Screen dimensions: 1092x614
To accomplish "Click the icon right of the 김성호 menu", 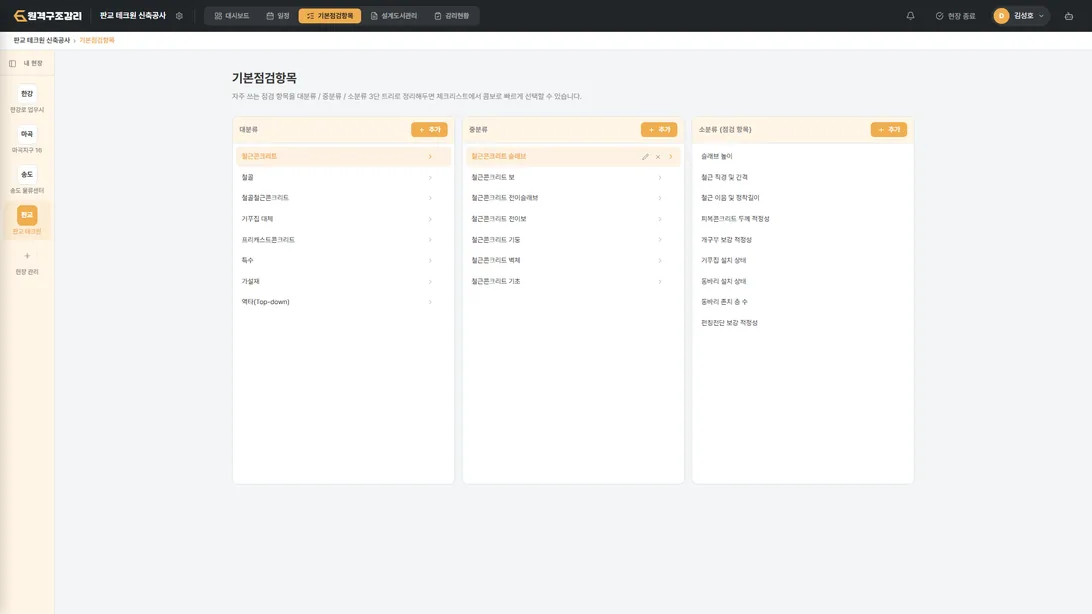I will tap(1068, 16).
